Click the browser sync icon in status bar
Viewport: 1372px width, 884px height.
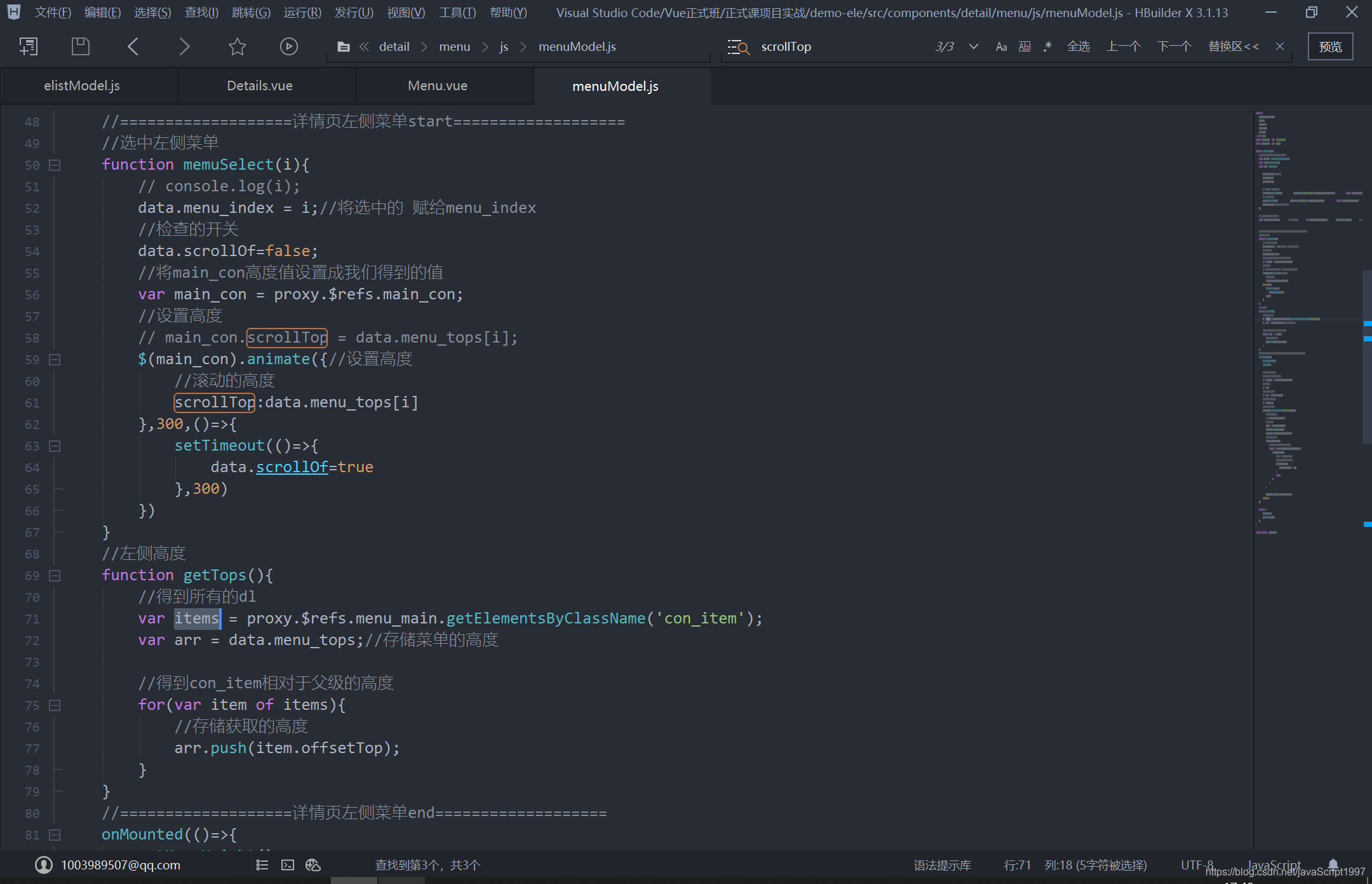313,865
